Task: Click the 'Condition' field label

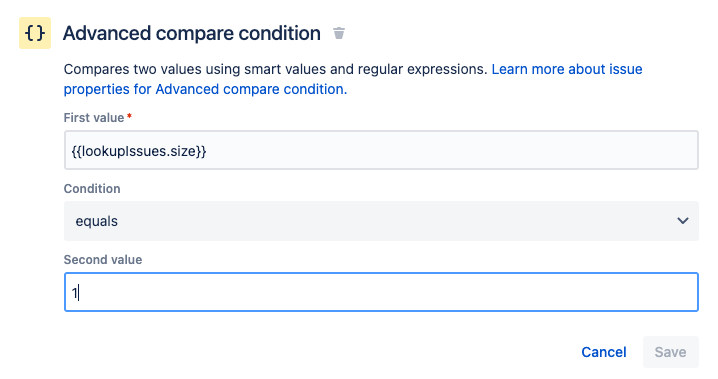Action: click(x=92, y=189)
